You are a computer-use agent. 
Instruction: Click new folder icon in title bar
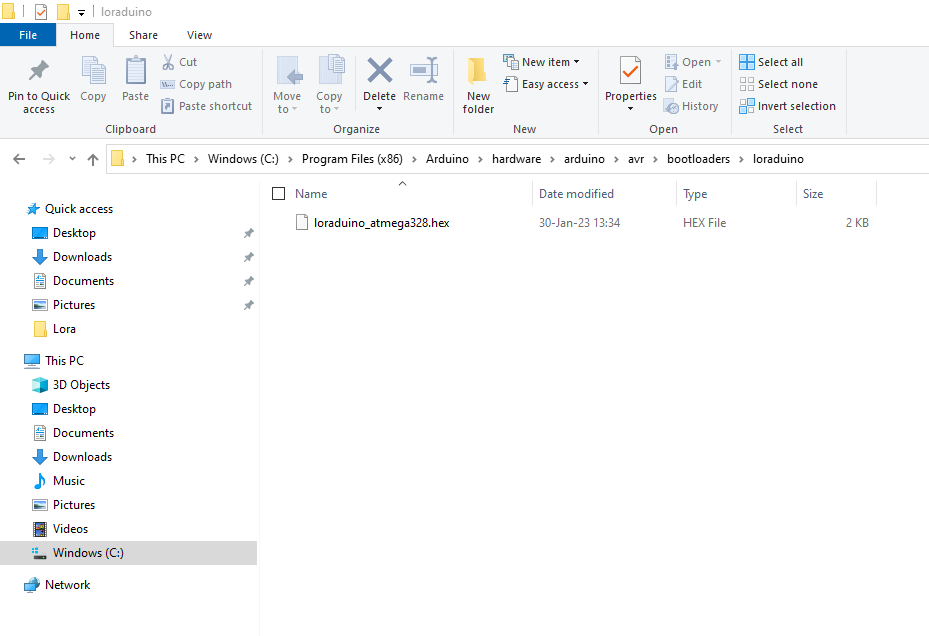pyautogui.click(x=63, y=12)
